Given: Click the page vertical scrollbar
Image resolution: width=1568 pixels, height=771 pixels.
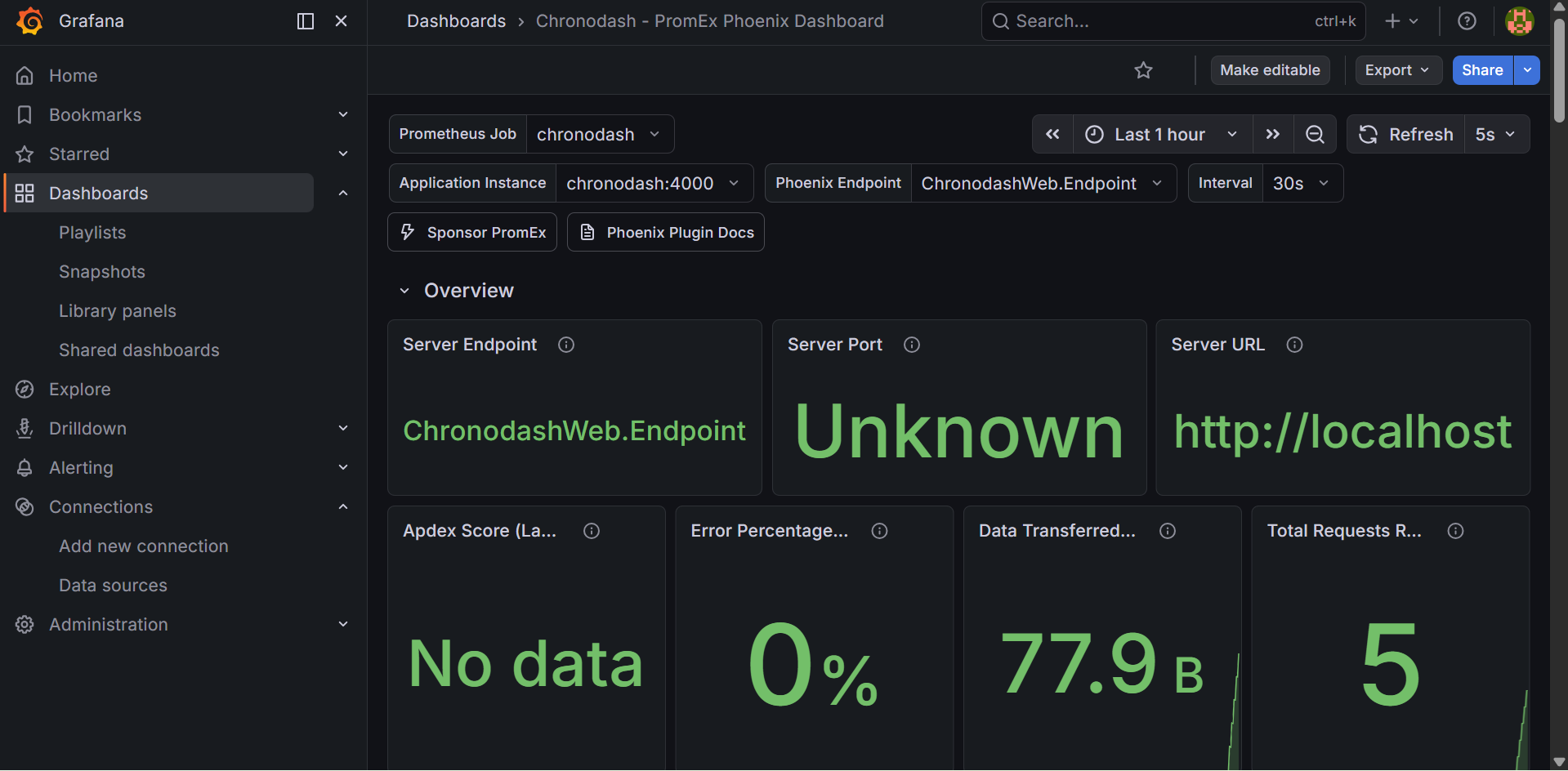Looking at the screenshot, I should pyautogui.click(x=1559, y=72).
